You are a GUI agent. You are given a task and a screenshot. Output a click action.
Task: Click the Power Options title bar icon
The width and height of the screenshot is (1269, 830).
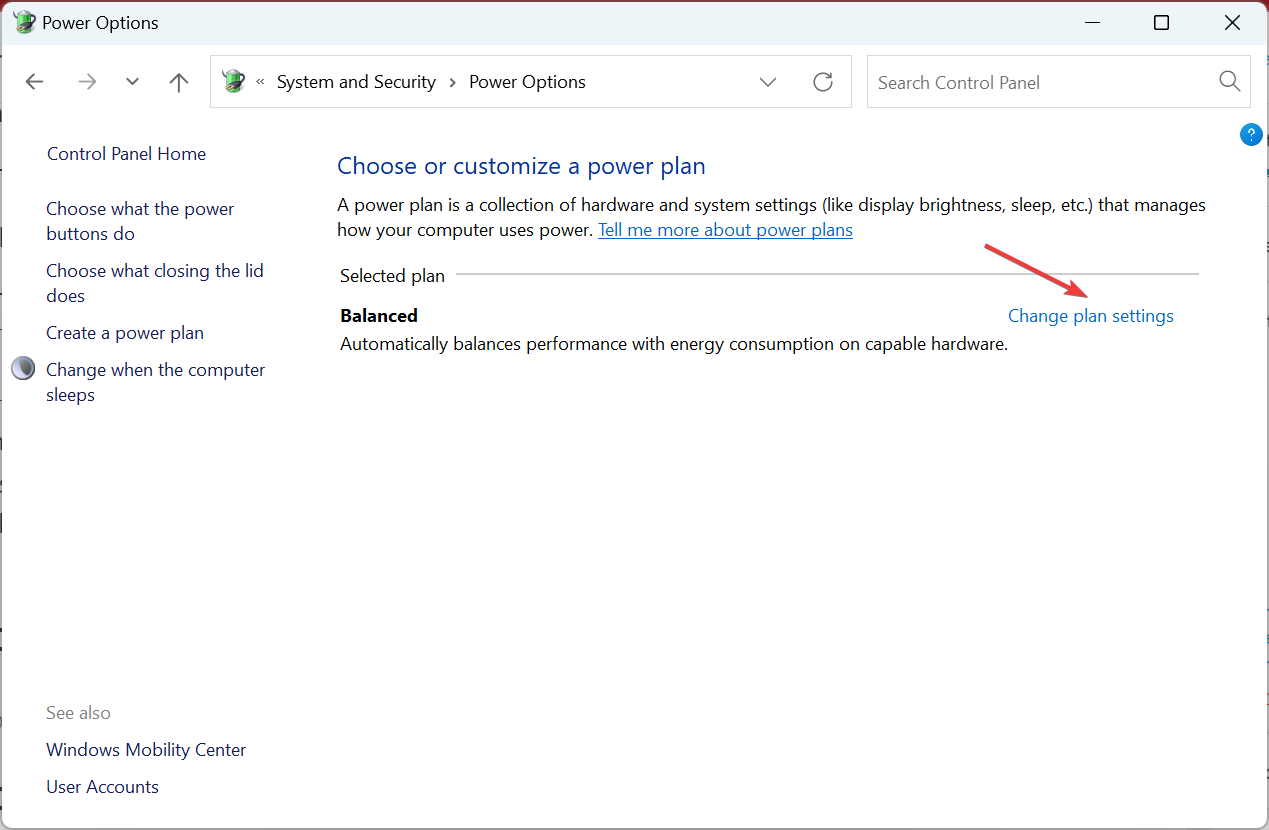(x=24, y=22)
